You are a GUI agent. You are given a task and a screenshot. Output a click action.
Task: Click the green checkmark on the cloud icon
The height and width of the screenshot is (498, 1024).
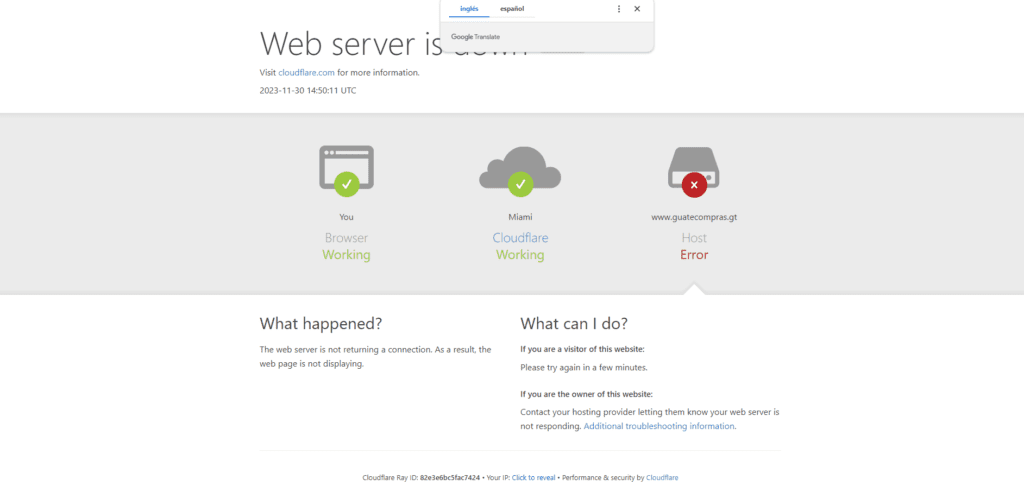point(520,184)
